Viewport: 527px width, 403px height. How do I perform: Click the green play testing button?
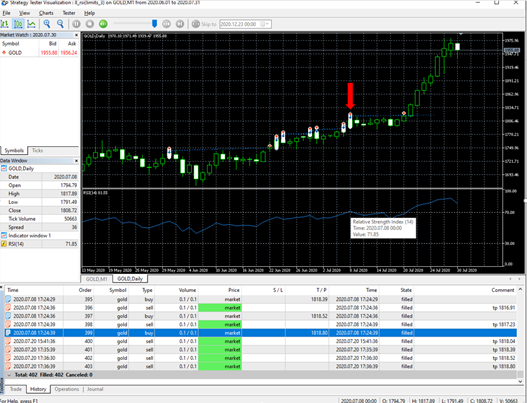pos(103,24)
